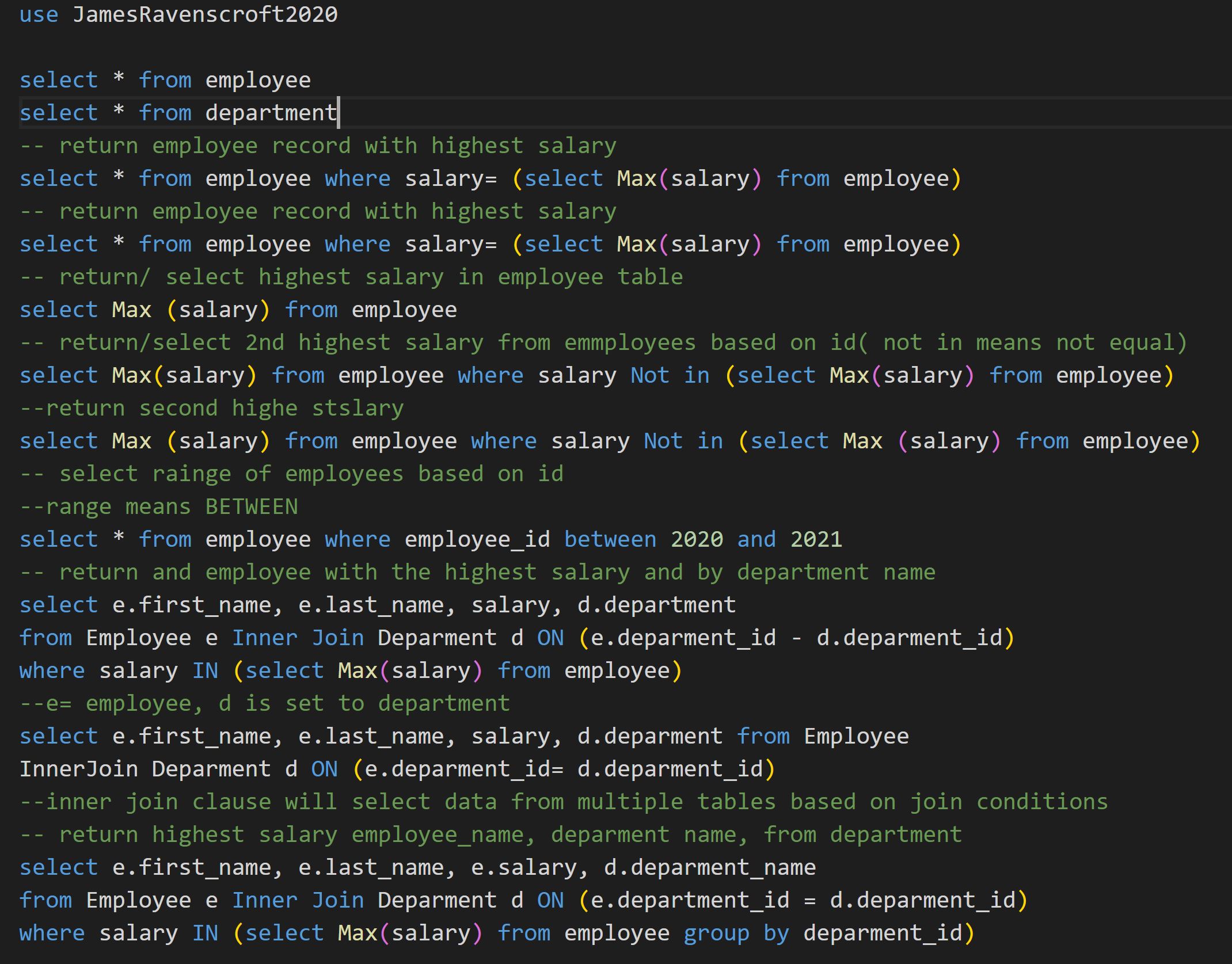Click the number 2021 in the between query
1232x964 pixels.
[x=816, y=539]
